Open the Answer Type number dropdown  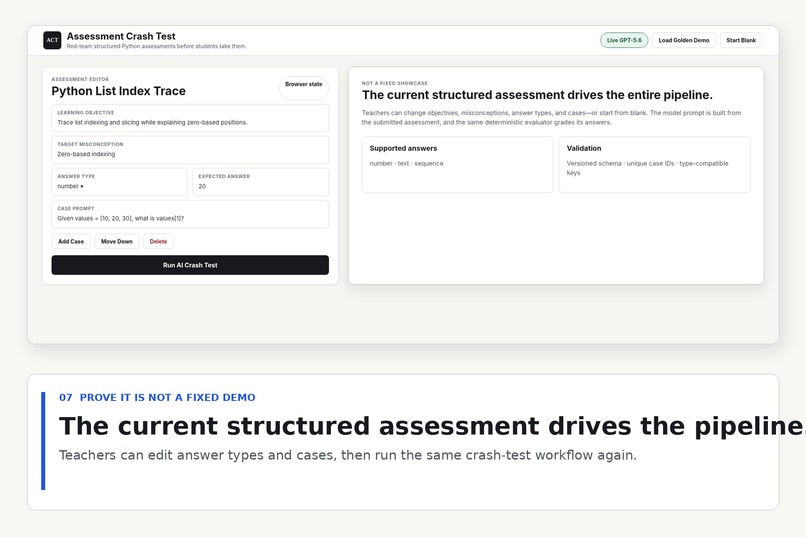(x=119, y=182)
